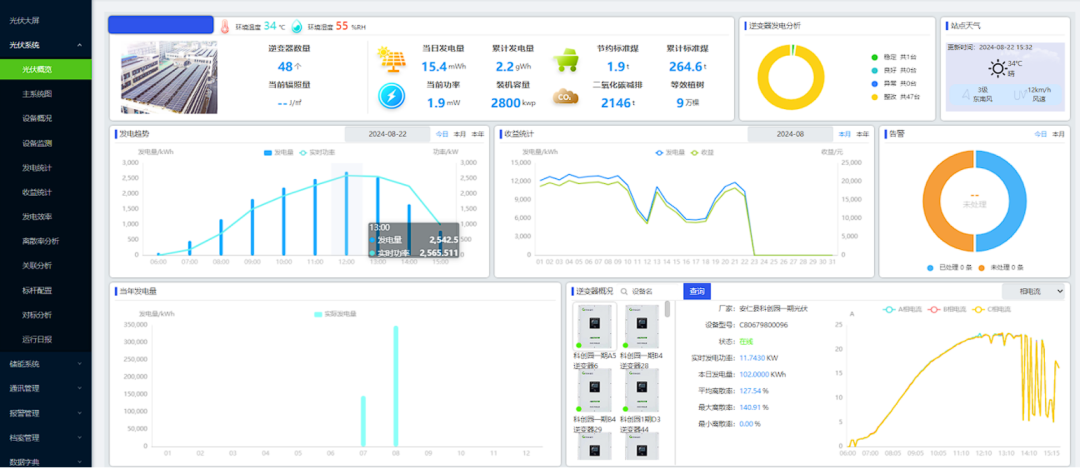Expand the 档案管理 sidebar group
This screenshot has width=1080, height=468.
(x=45, y=437)
